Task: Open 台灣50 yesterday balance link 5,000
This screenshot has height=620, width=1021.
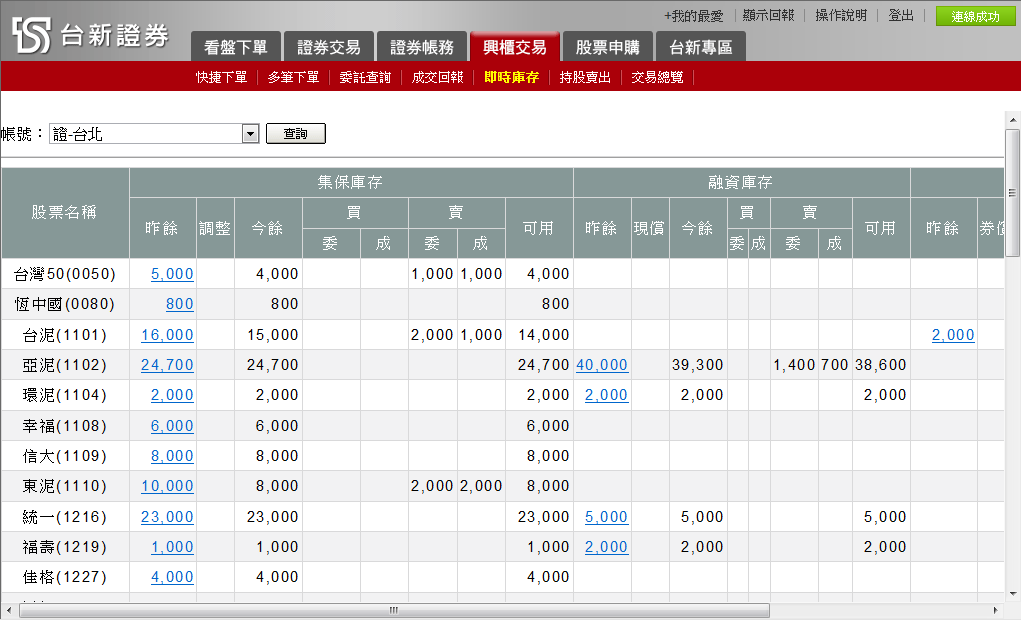Action: pos(172,274)
